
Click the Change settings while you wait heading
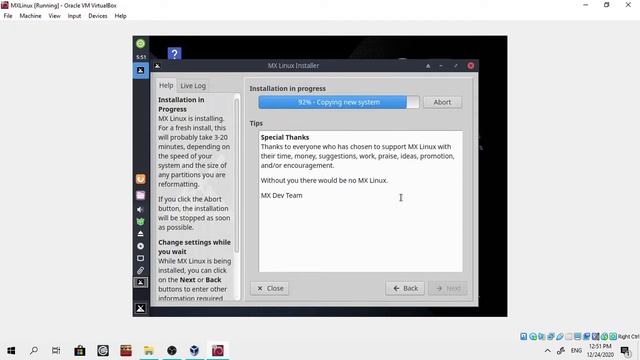[194, 247]
